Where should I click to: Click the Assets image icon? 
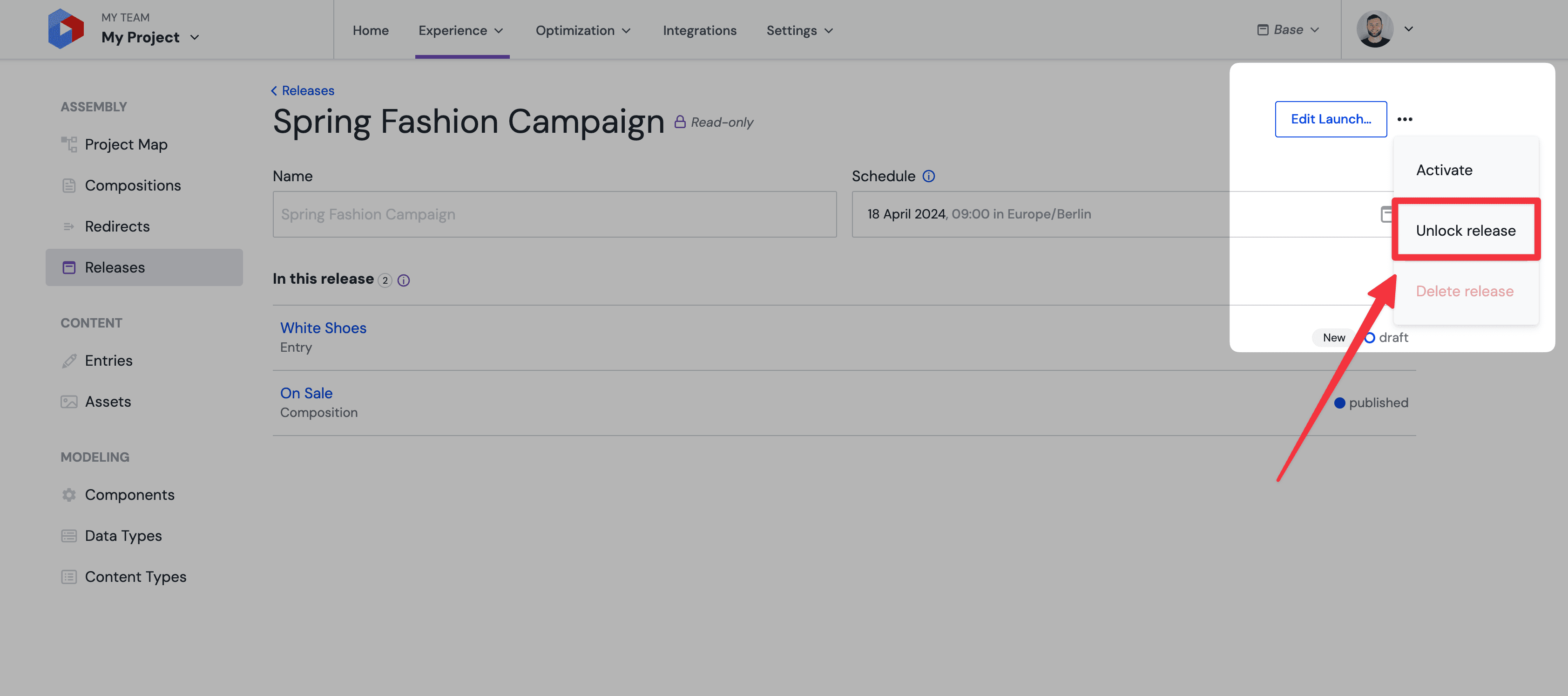69,402
